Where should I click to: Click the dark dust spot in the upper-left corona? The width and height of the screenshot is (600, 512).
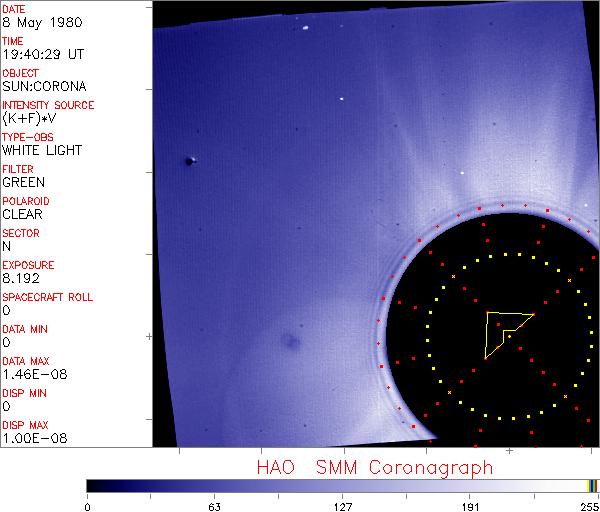coord(190,160)
